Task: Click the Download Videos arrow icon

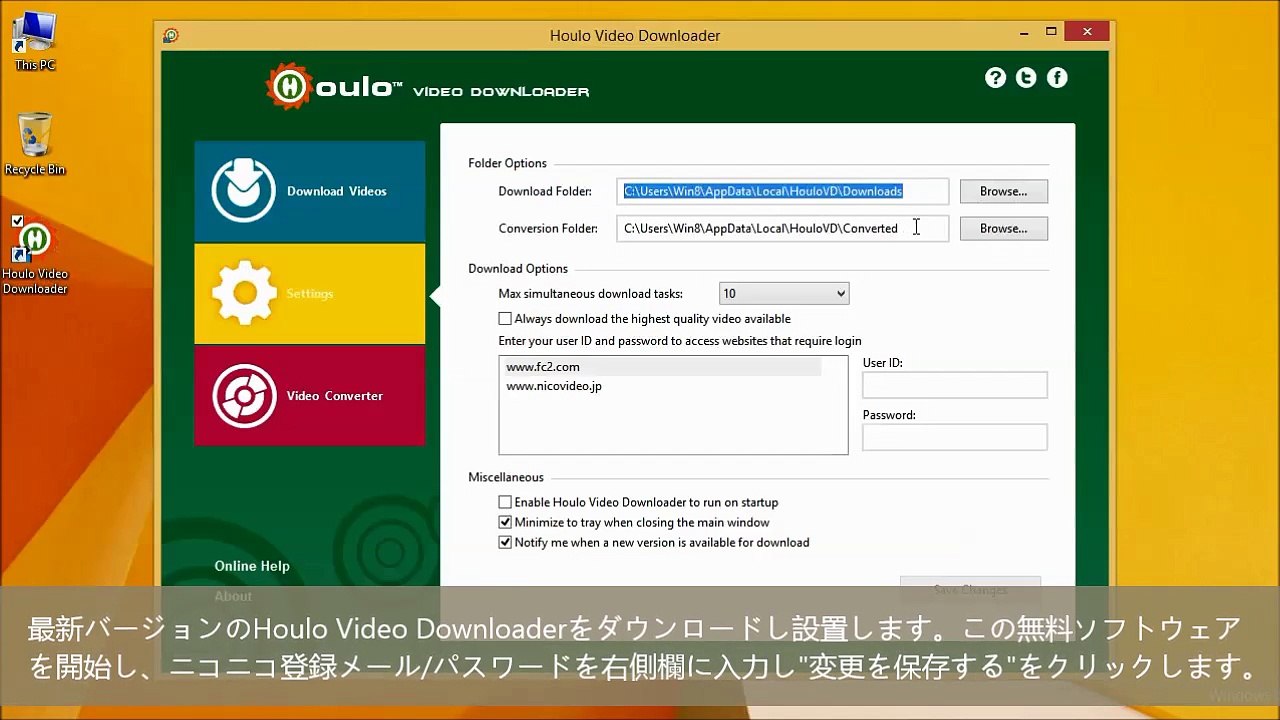Action: (x=244, y=190)
